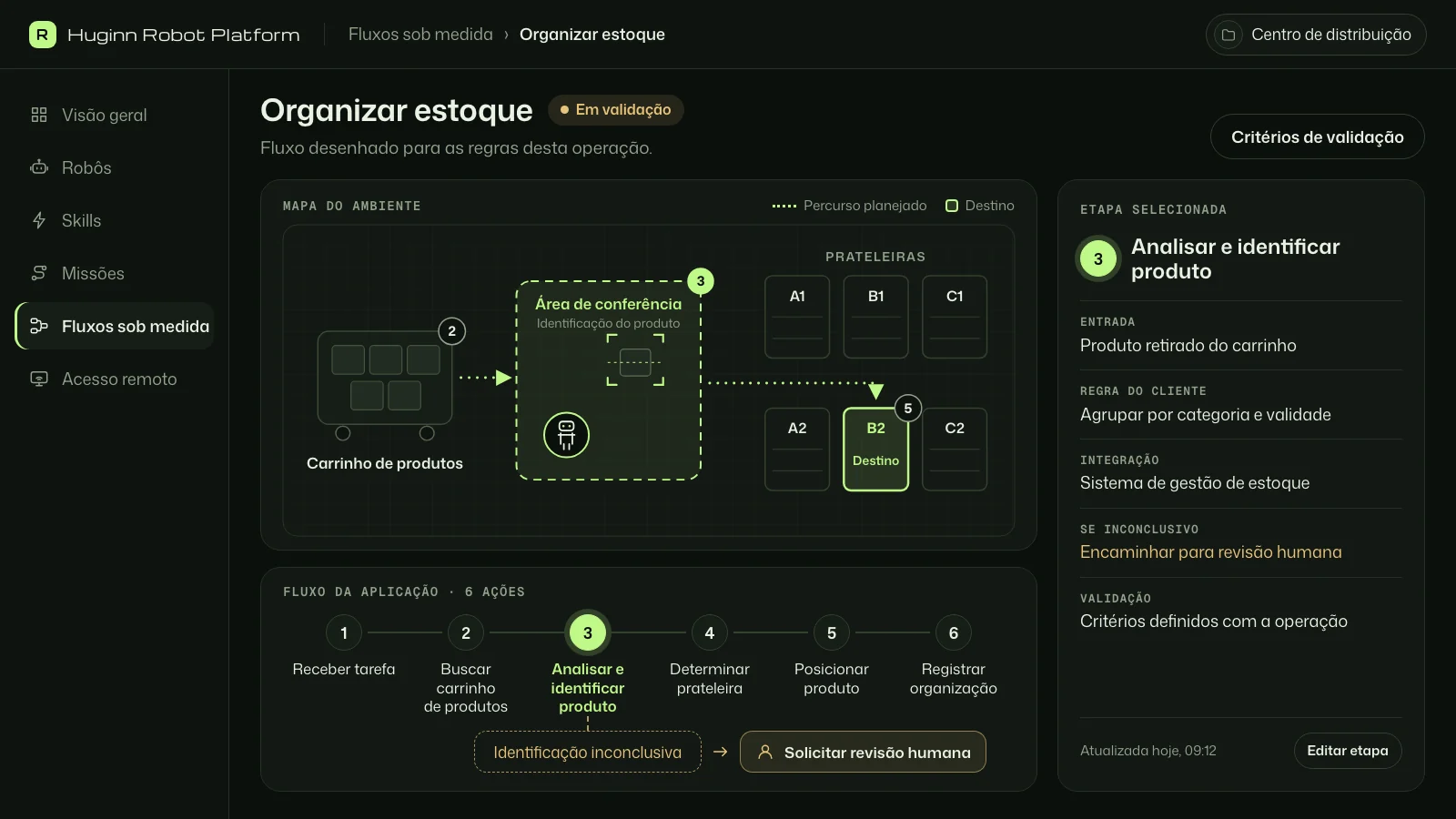Click Solicitar revisão humana button
Viewport: 1456px width, 819px height.
(863, 752)
